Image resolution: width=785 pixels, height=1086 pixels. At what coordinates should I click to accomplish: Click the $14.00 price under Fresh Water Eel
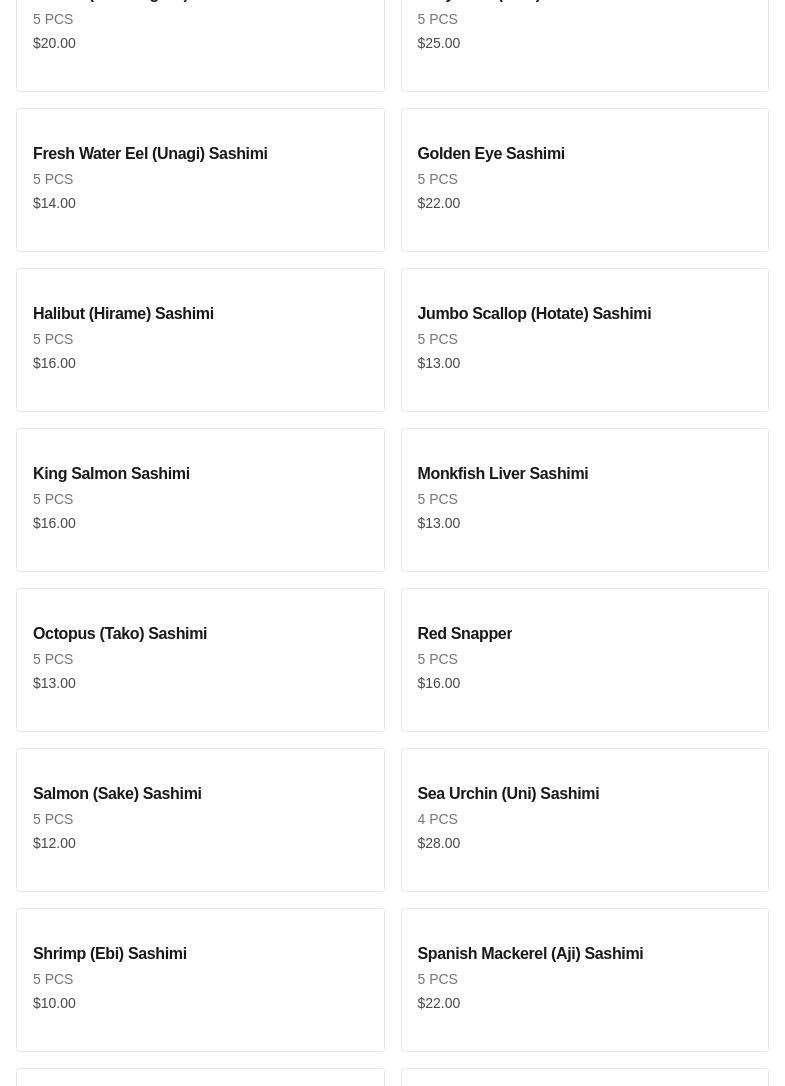(x=54, y=203)
